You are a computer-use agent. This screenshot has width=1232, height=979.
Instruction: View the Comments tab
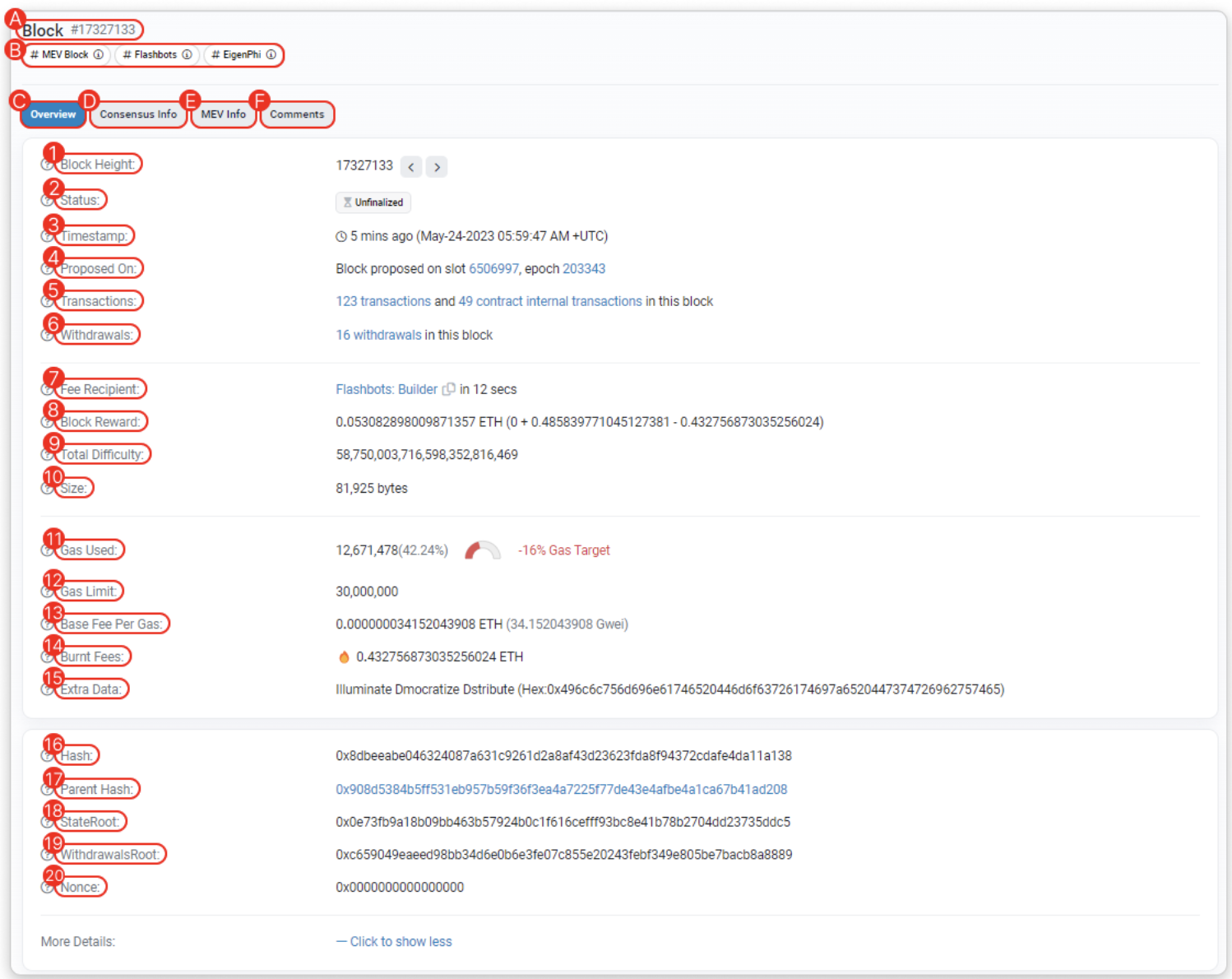pos(297,114)
